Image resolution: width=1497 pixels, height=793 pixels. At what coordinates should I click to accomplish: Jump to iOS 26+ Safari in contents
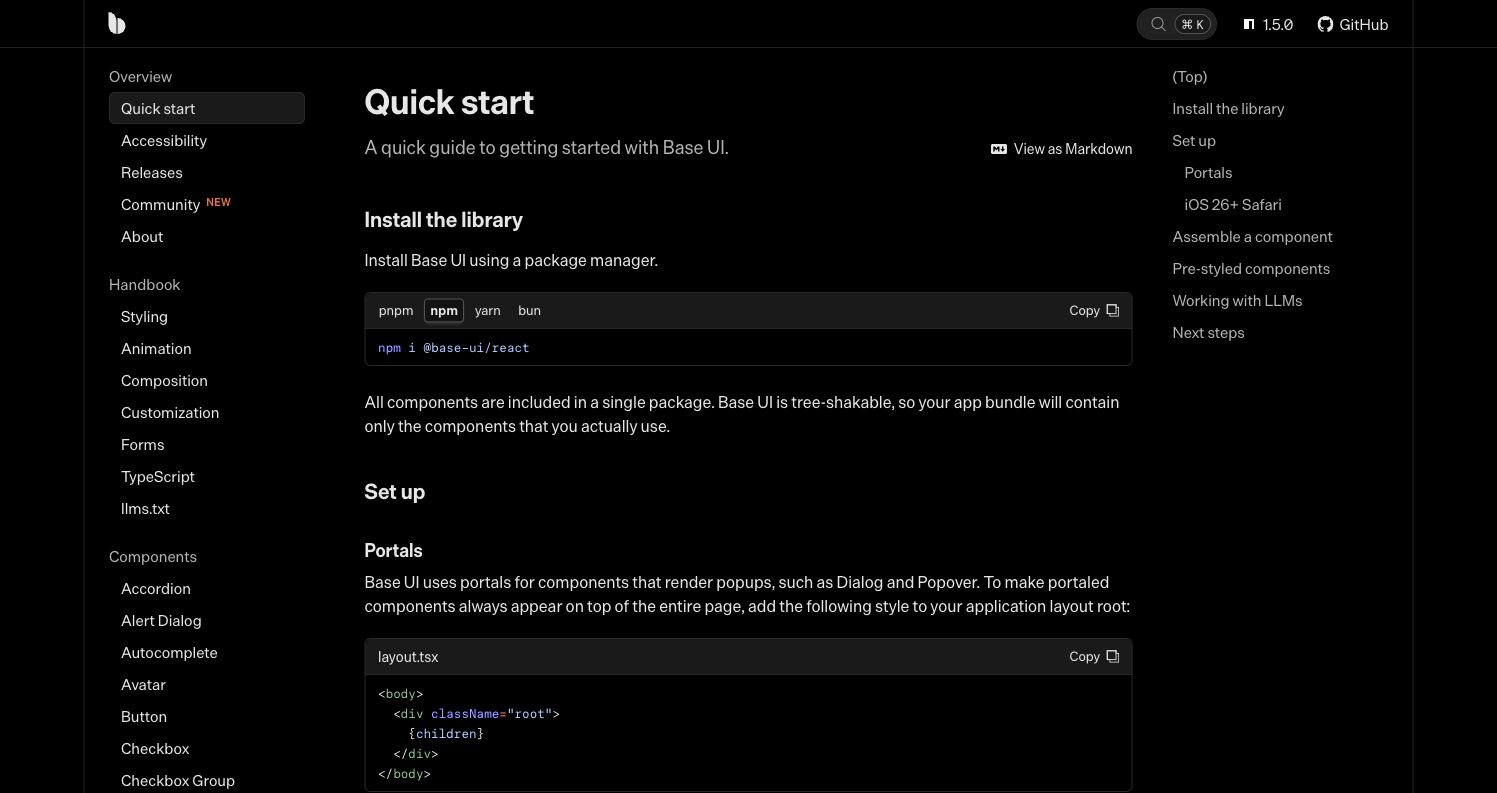click(x=1233, y=205)
